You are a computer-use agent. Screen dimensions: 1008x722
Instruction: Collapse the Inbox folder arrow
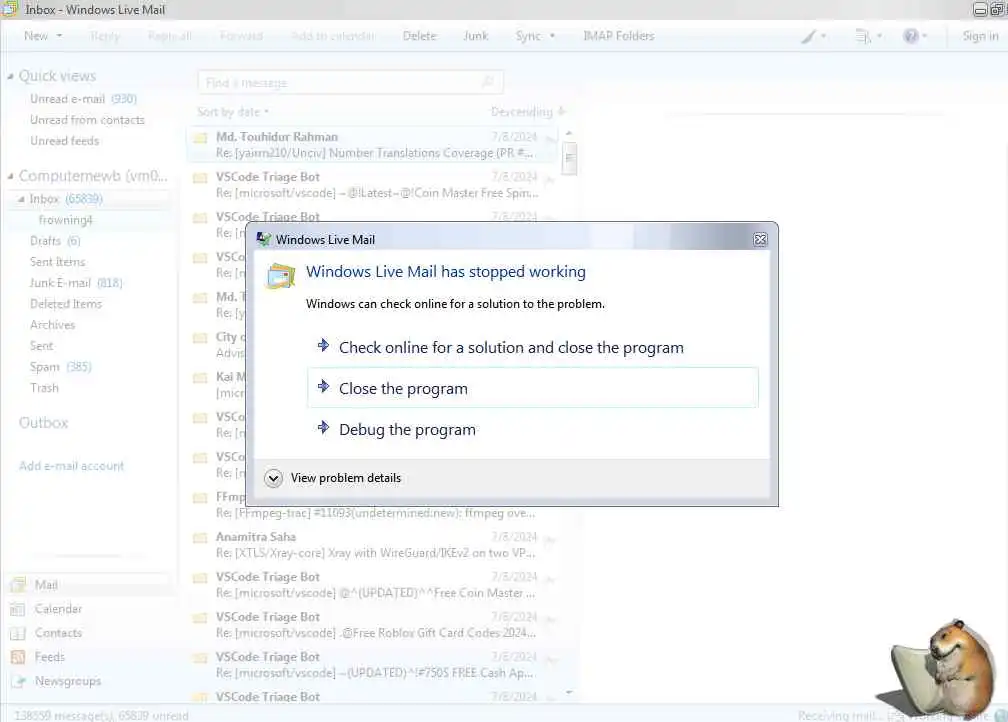click(x=21, y=199)
